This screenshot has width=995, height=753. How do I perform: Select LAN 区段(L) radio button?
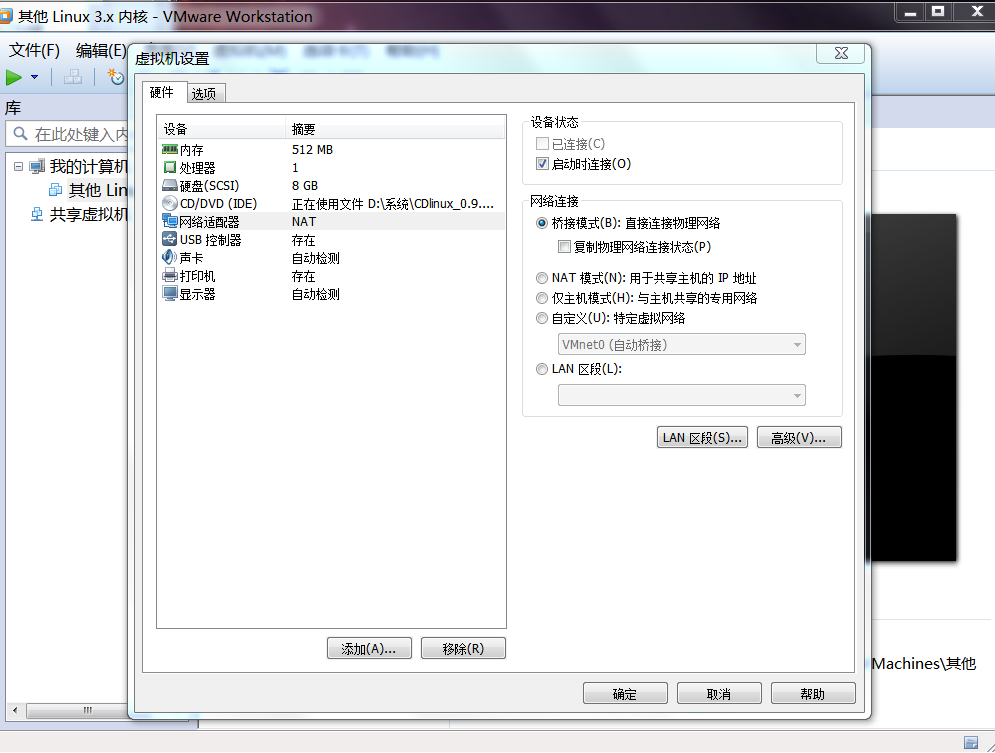541,369
